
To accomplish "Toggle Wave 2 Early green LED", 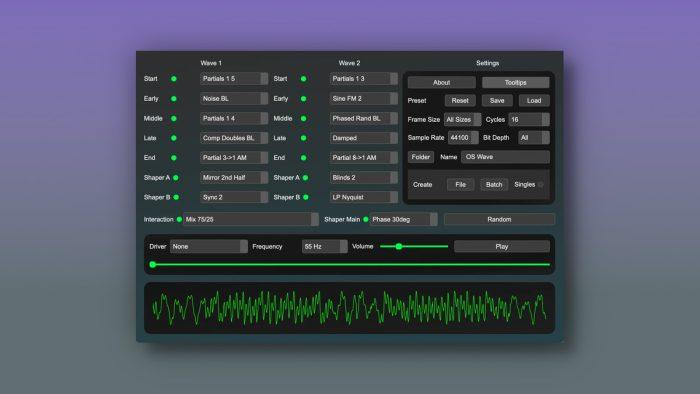I will [304, 99].
